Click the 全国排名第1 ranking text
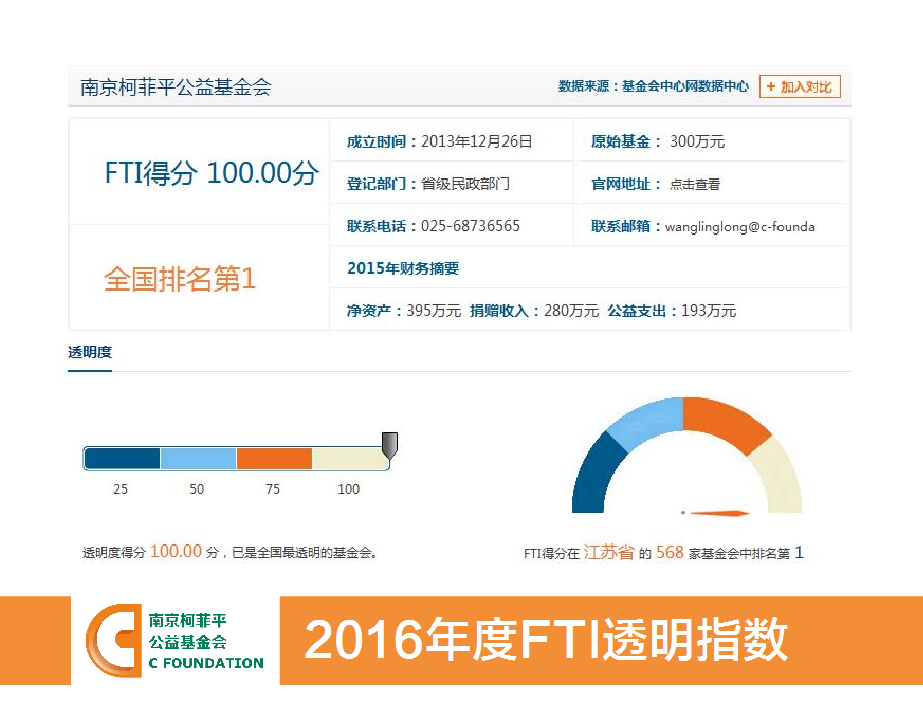The height and width of the screenshot is (713, 923). point(180,278)
